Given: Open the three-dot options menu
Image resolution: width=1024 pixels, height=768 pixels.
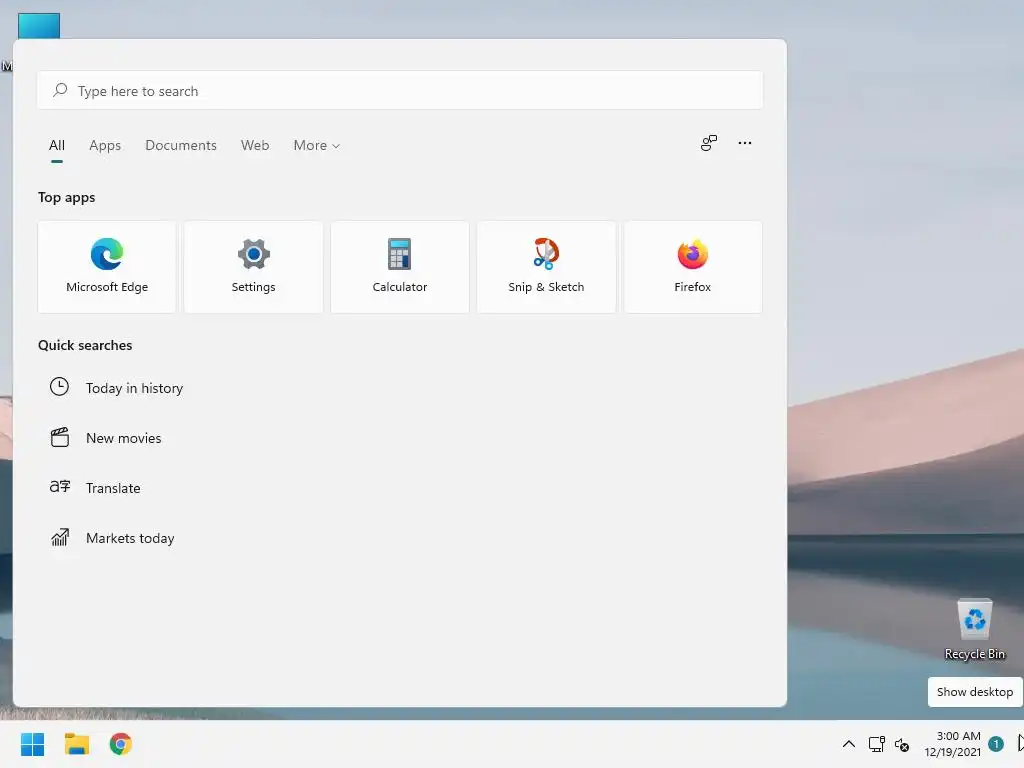Looking at the screenshot, I should (744, 143).
